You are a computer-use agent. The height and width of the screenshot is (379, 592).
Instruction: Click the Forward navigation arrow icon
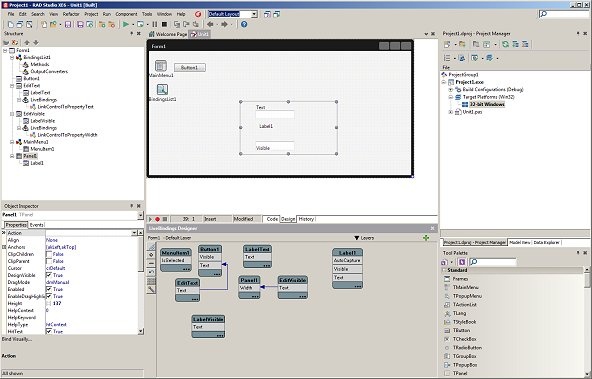[x=225, y=24]
